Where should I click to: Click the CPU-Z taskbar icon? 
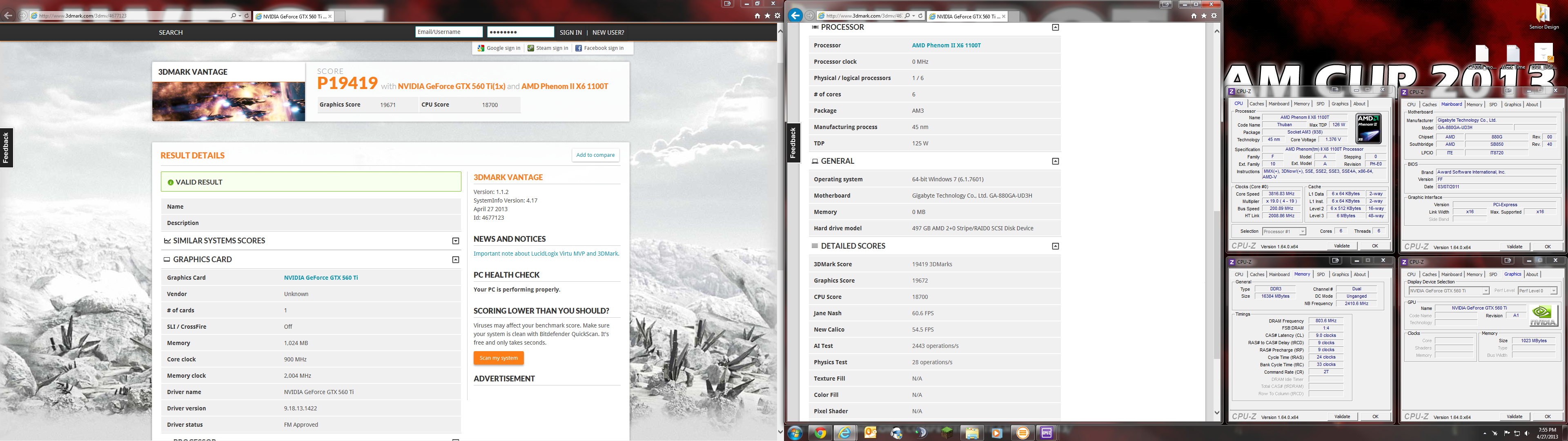click(1047, 433)
